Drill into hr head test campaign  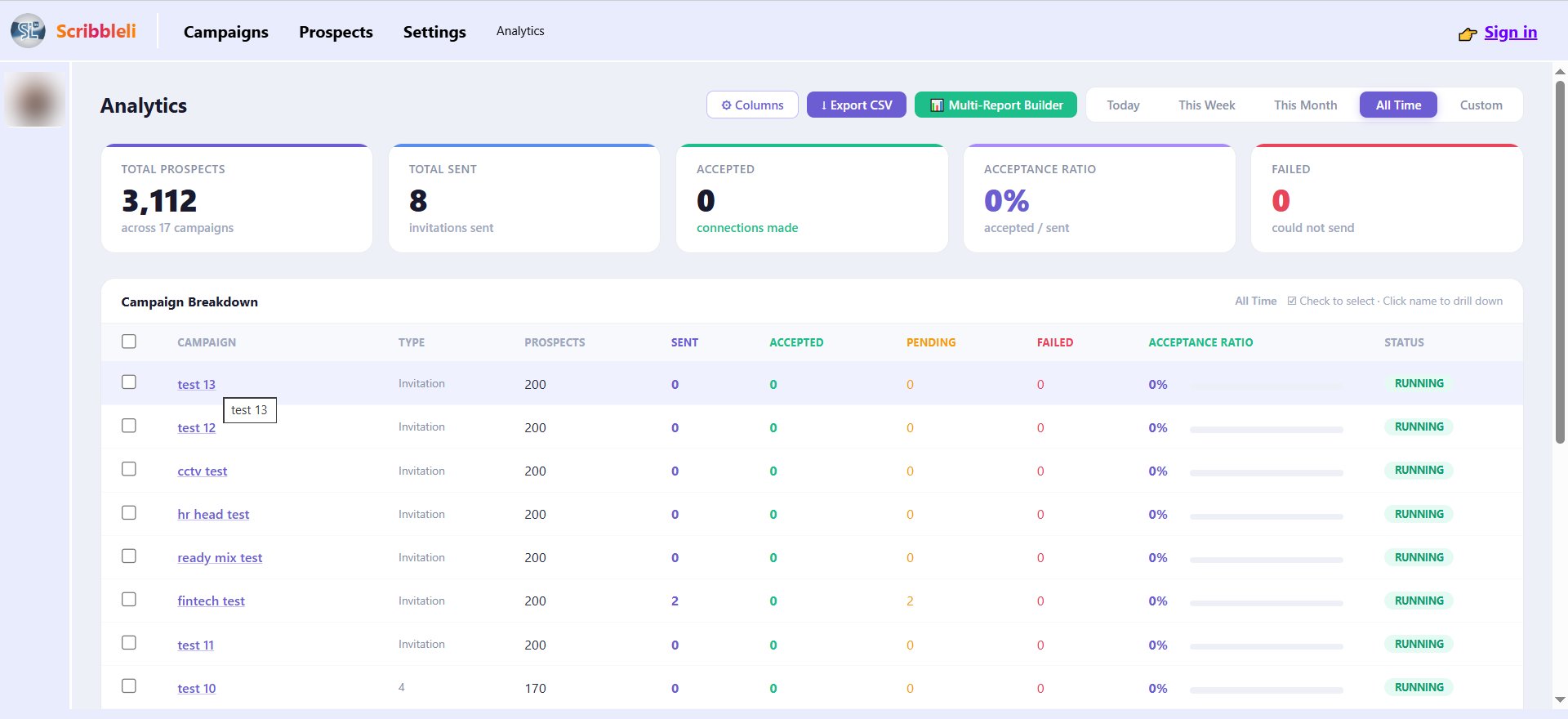point(213,514)
